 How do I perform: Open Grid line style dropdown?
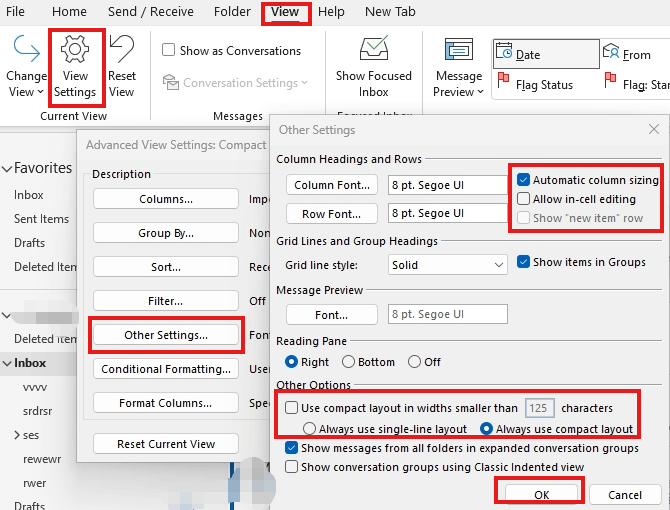tap(448, 265)
